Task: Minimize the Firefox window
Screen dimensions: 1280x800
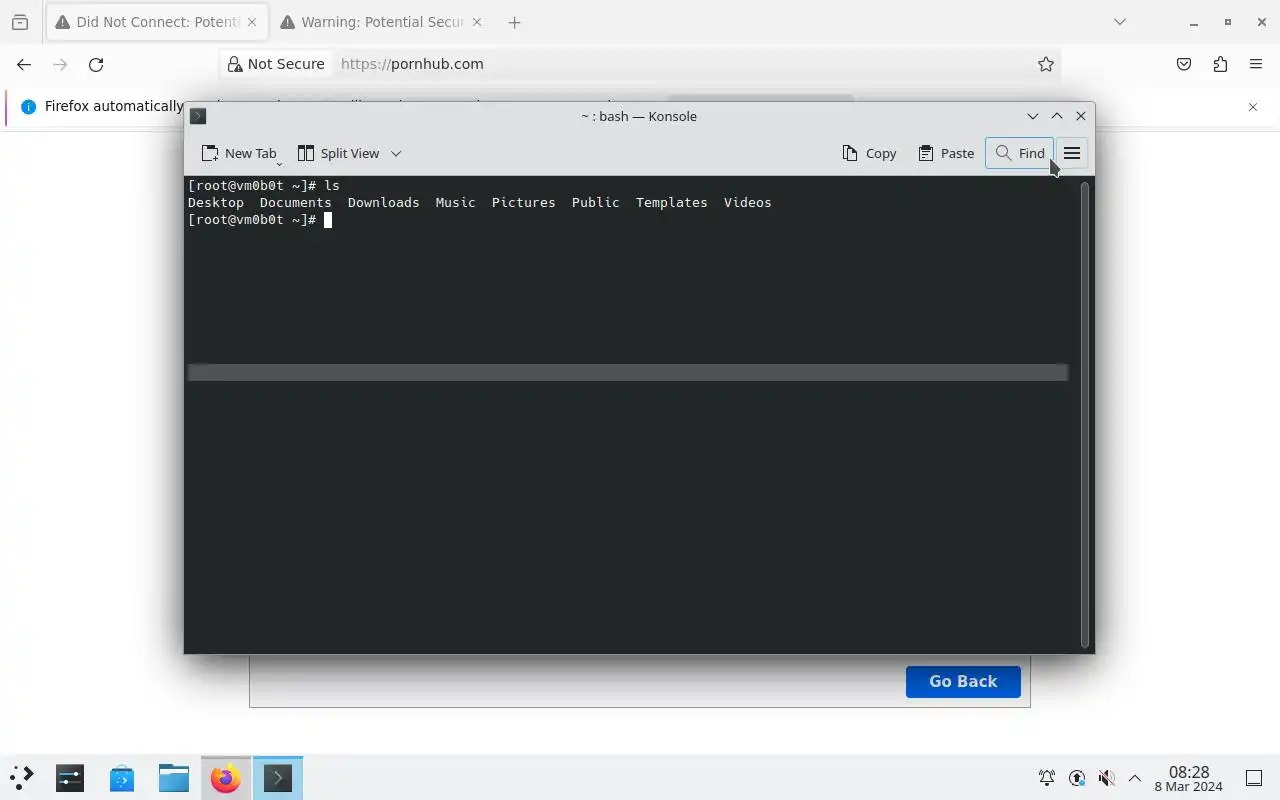Action: coord(1194,22)
